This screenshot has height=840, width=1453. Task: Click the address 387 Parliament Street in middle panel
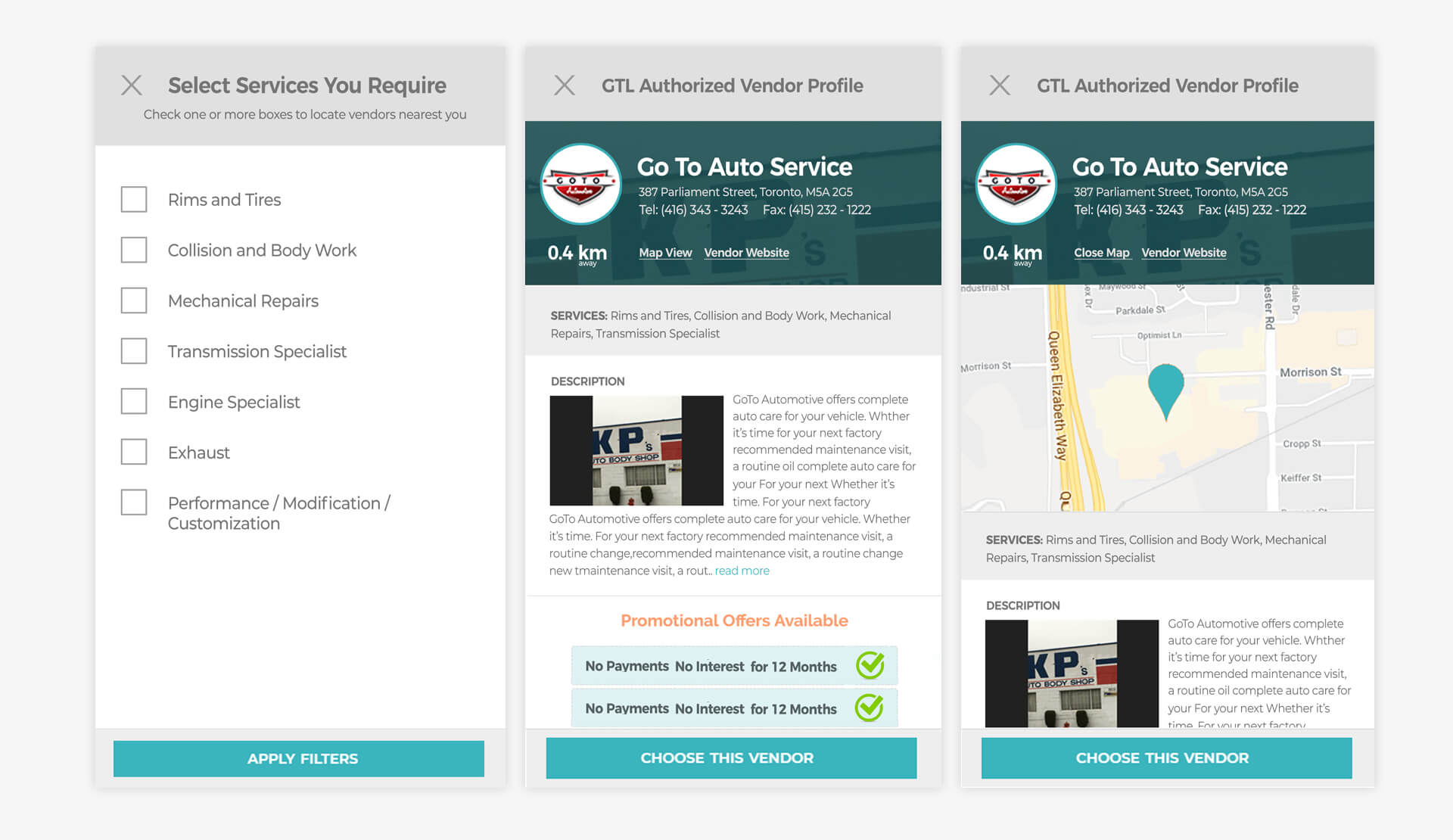pos(745,192)
